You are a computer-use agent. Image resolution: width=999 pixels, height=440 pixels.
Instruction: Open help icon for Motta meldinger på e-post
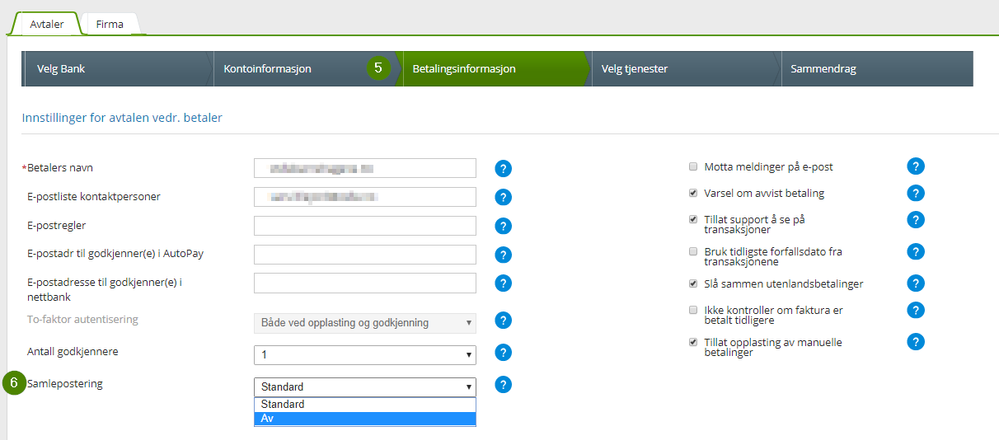[x=916, y=167]
